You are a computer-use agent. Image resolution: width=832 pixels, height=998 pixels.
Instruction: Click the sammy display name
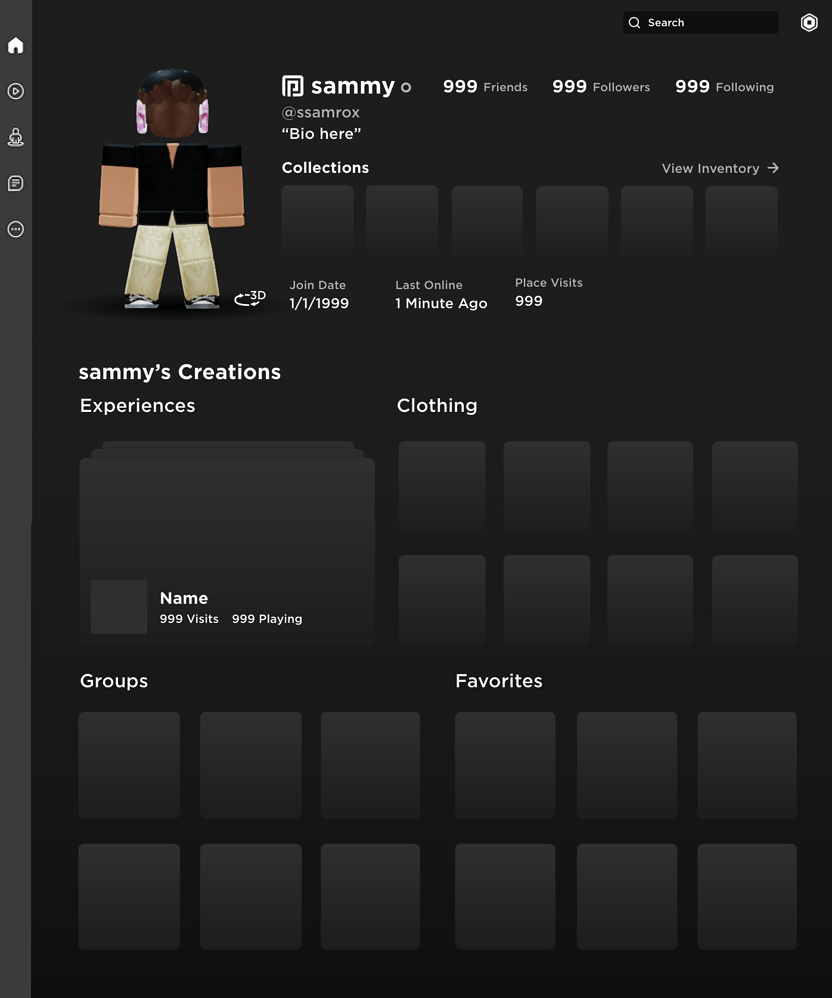tap(353, 86)
